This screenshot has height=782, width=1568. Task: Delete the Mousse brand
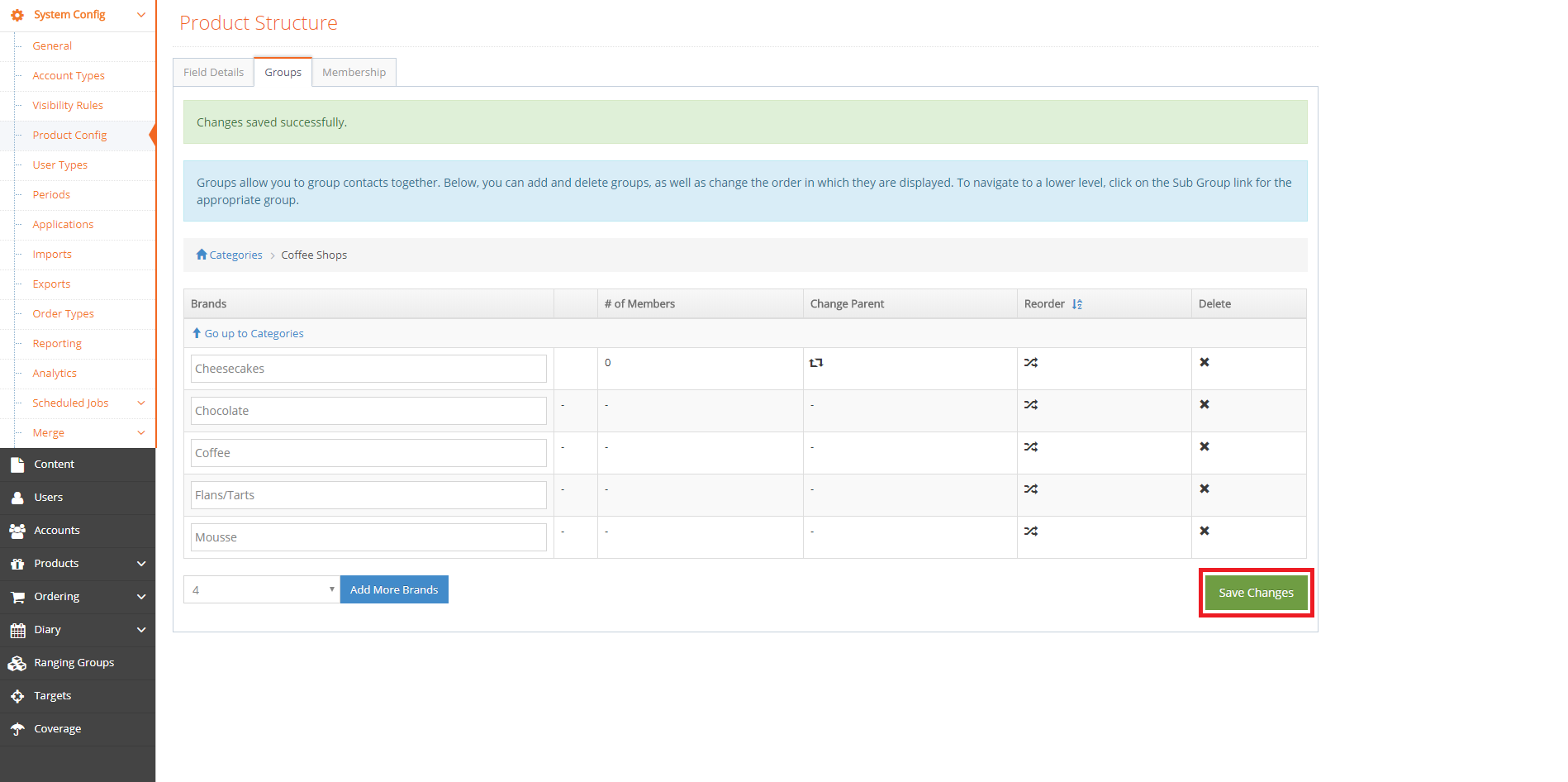(1205, 531)
